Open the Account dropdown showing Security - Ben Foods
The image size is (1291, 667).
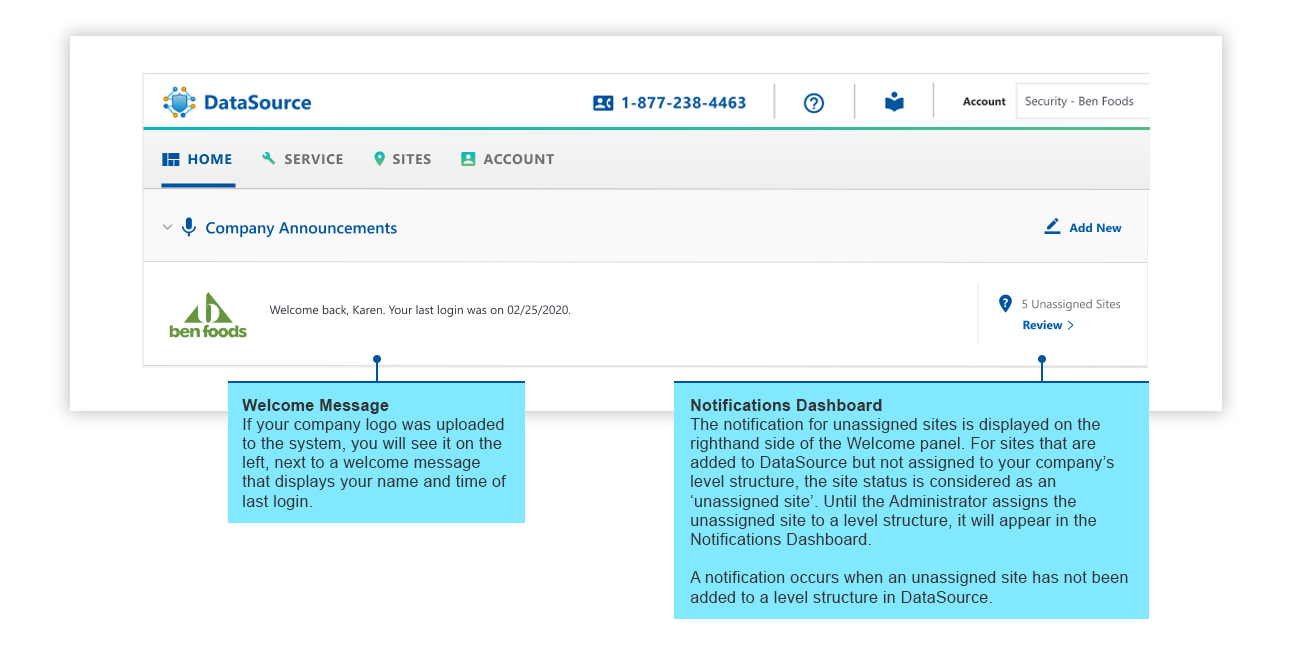1081,102
